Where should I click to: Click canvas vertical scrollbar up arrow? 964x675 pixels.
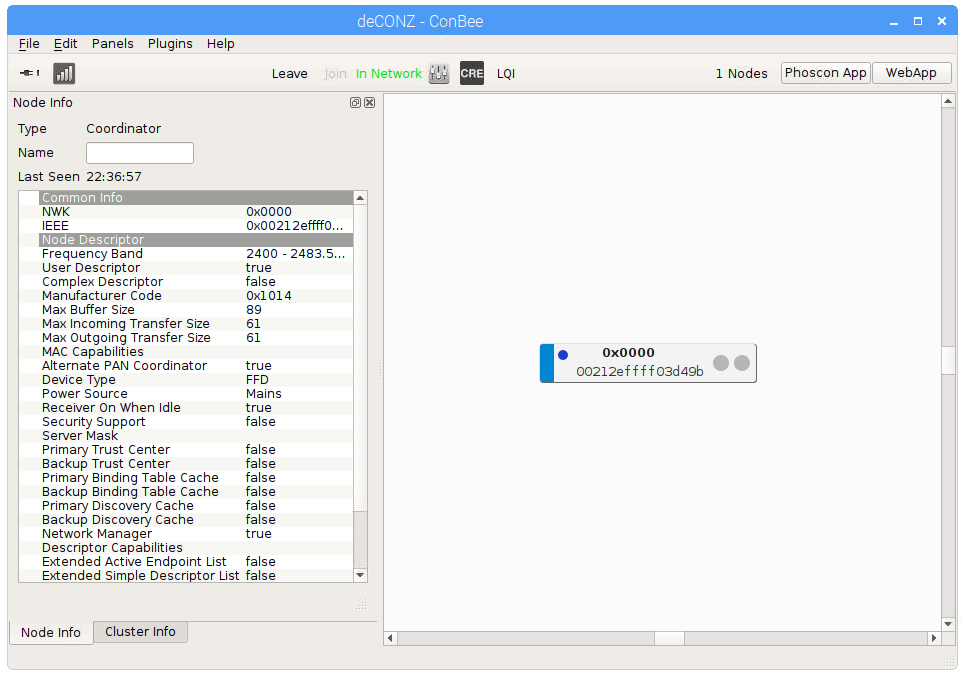click(948, 101)
